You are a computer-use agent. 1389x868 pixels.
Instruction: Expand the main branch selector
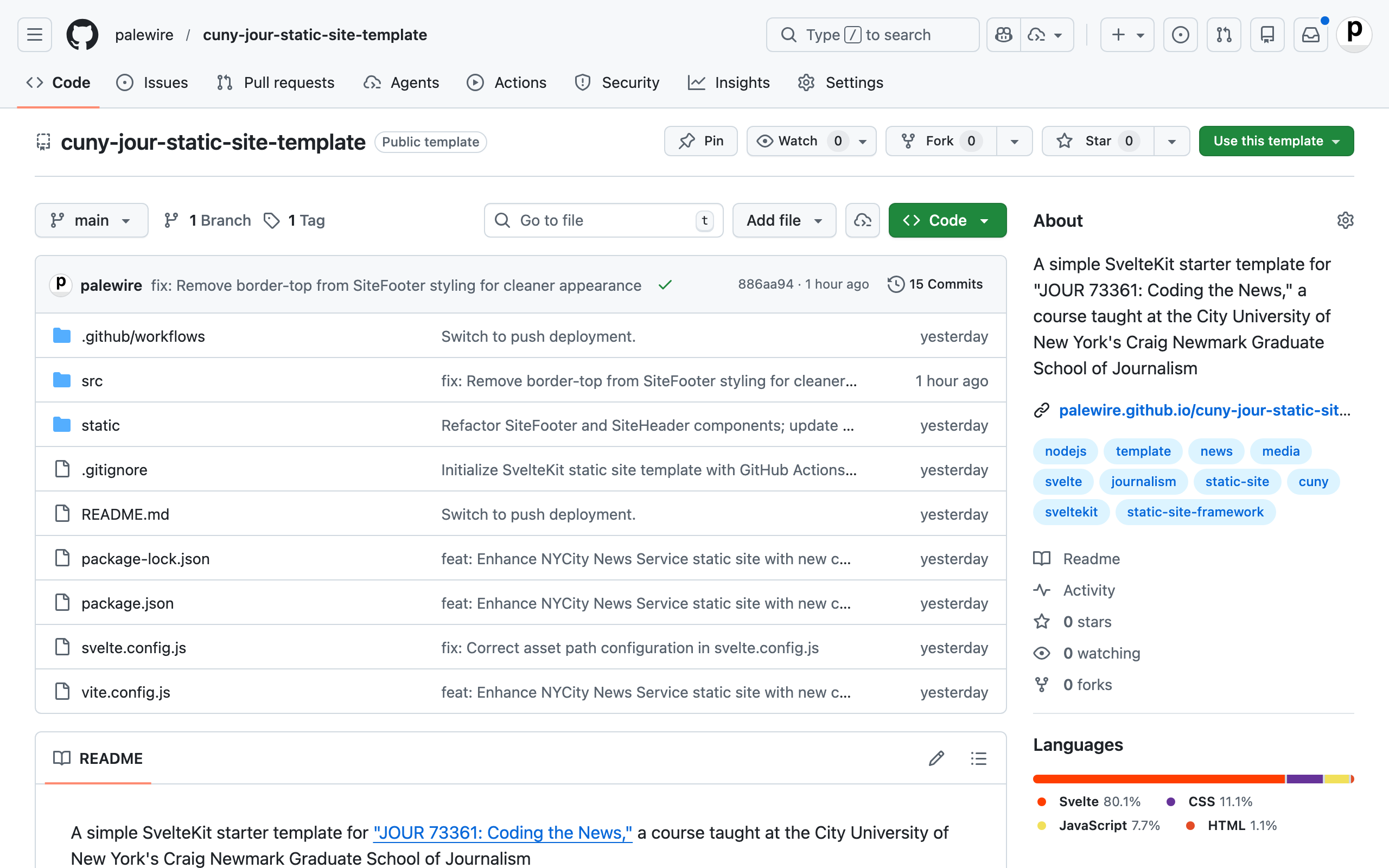(x=91, y=220)
